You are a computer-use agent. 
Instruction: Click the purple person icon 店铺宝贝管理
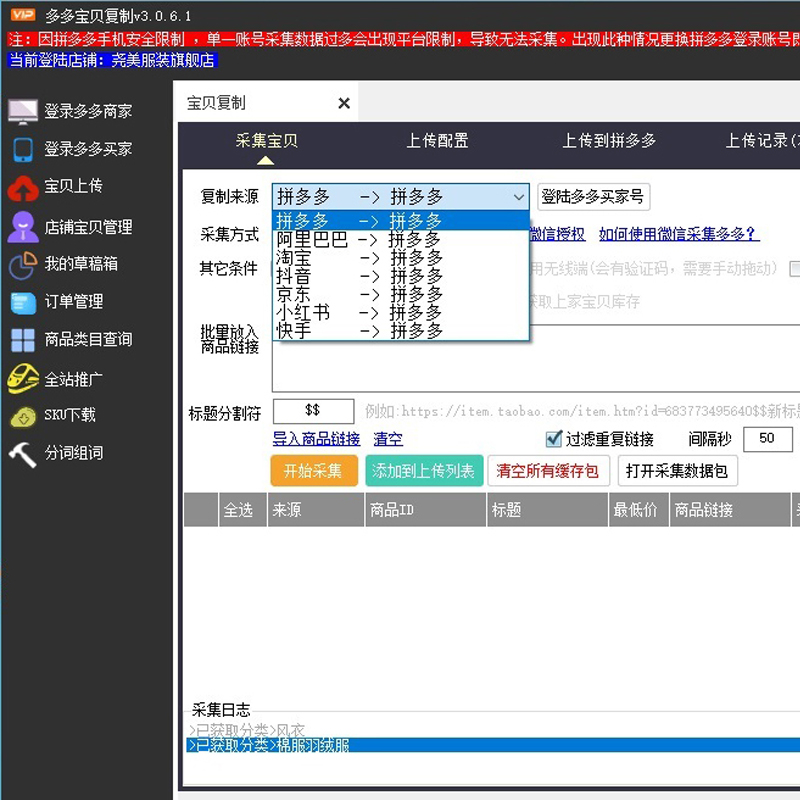(x=23, y=227)
